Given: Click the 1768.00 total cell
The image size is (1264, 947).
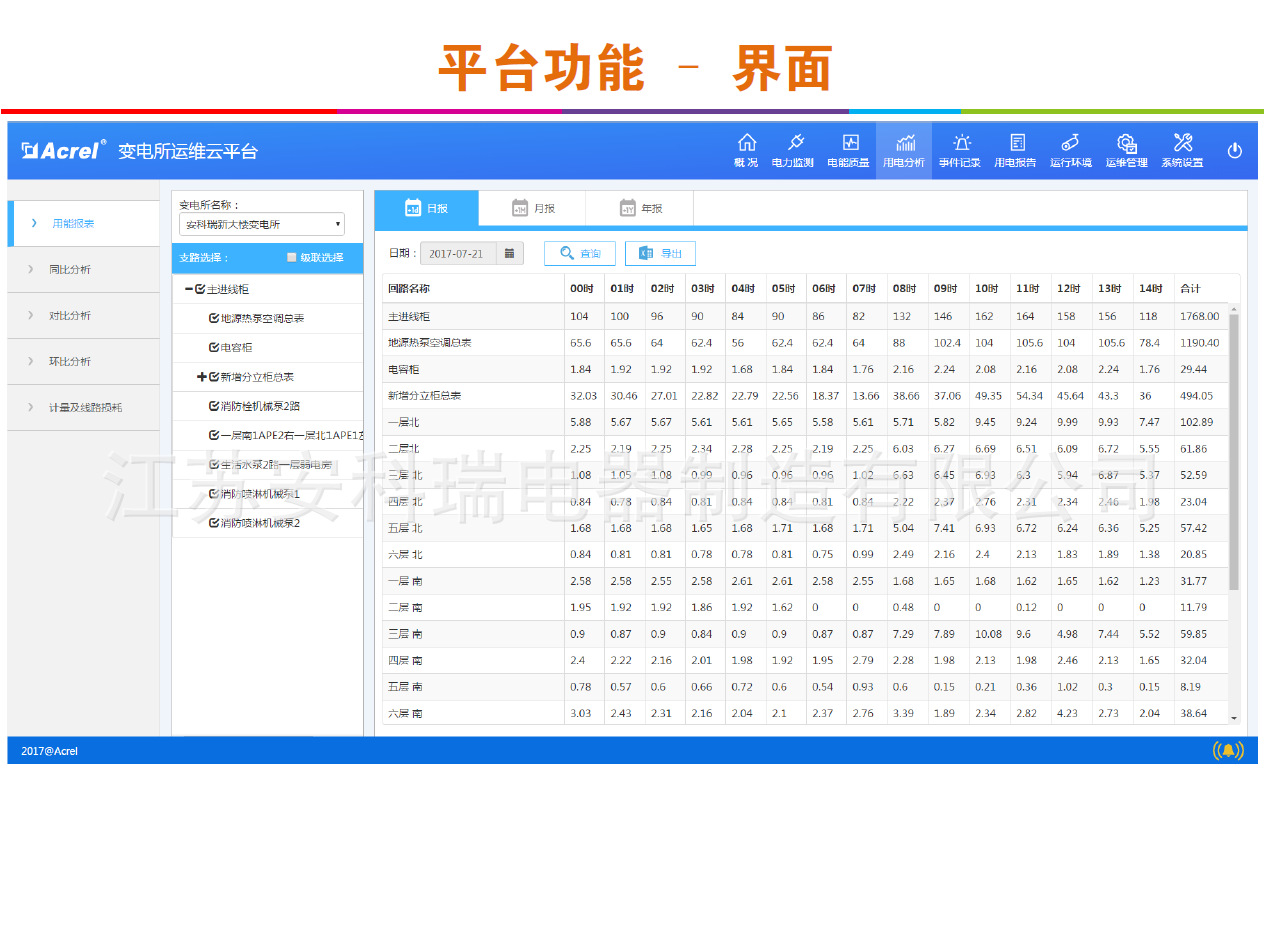Looking at the screenshot, I should pos(1200,316).
